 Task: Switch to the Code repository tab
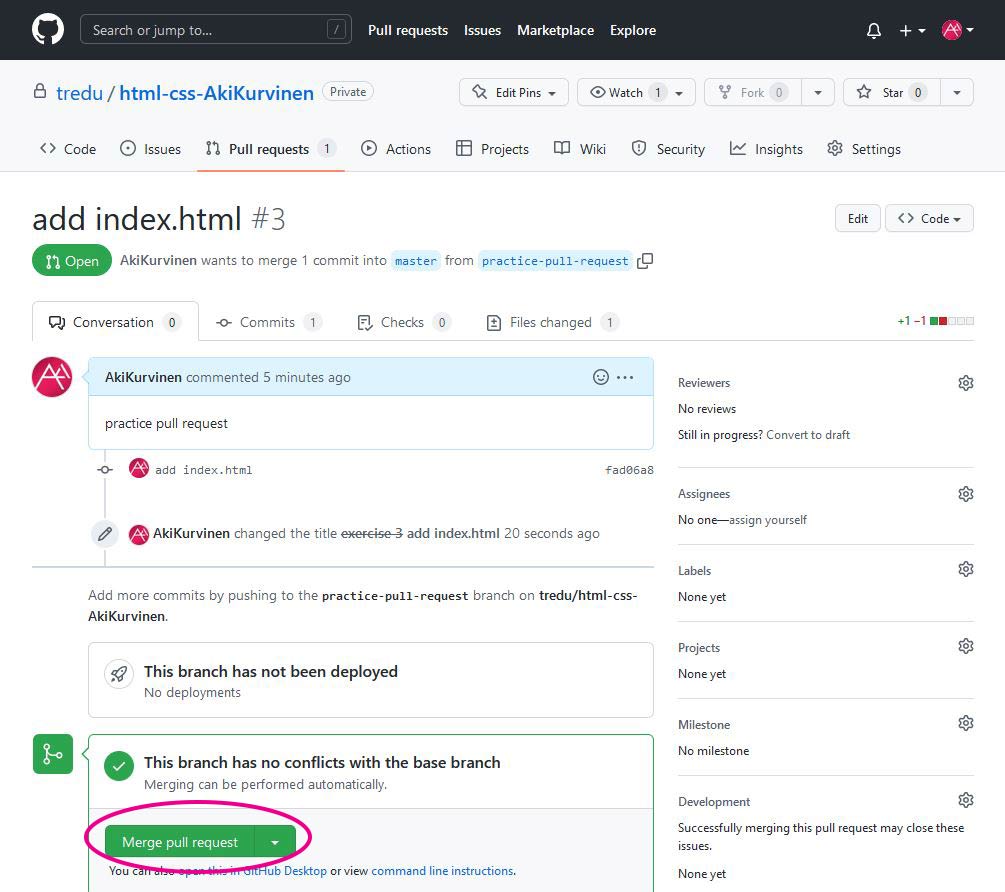(x=68, y=149)
